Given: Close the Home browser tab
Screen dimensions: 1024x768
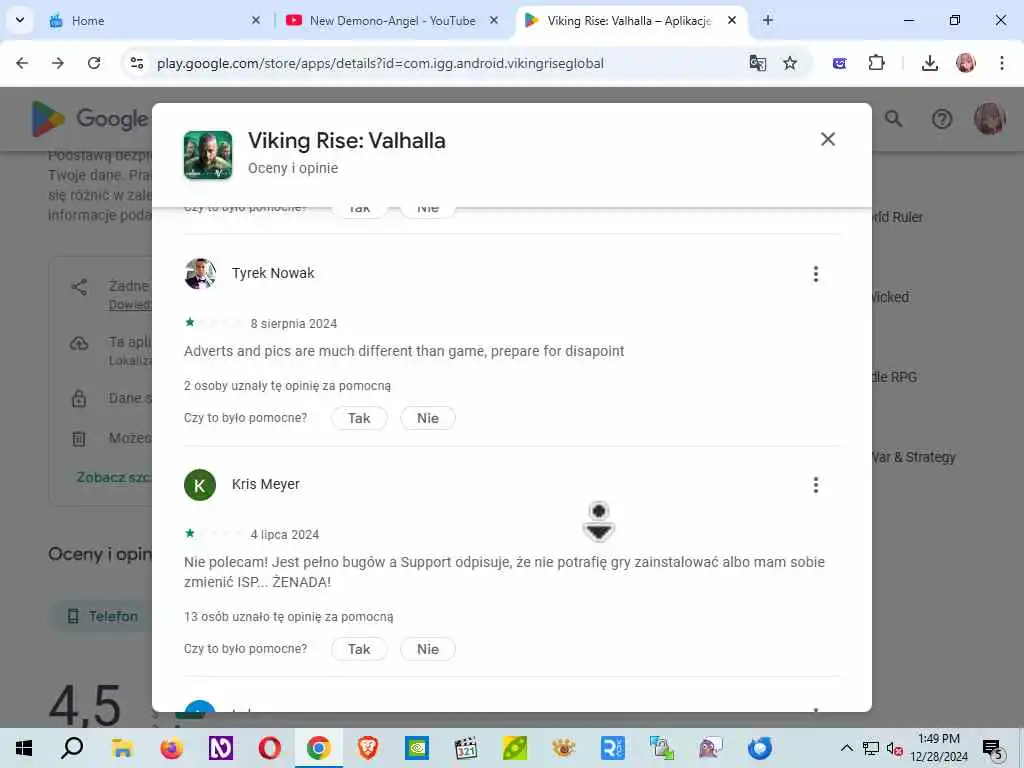Looking at the screenshot, I should coord(256,21).
